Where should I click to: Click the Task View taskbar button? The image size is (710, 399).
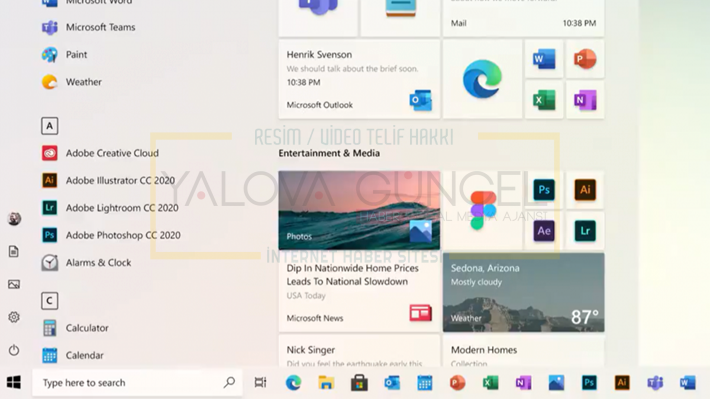[260, 383]
